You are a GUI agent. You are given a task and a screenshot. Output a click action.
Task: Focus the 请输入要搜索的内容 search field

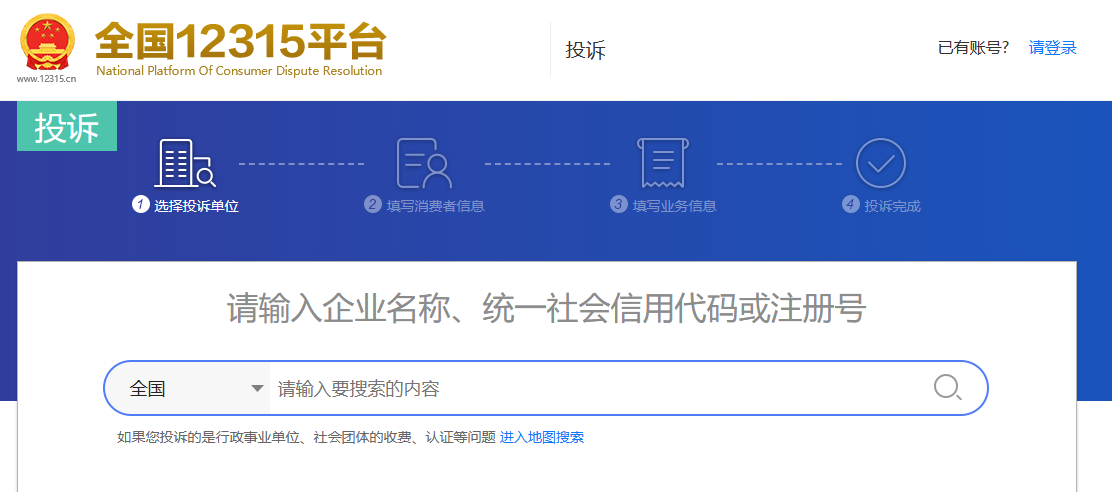599,388
